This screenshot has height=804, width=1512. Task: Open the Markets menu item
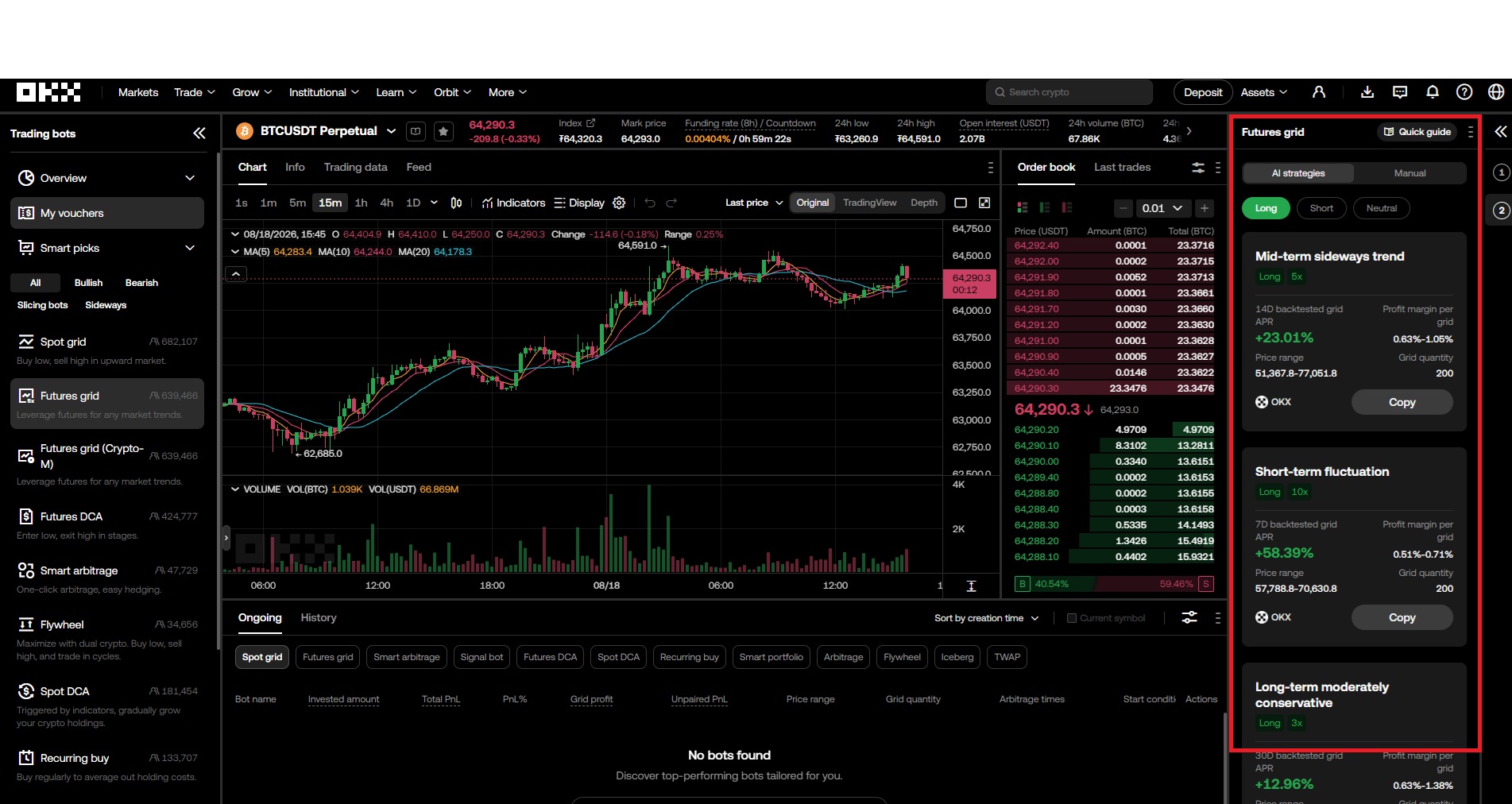[x=138, y=92]
